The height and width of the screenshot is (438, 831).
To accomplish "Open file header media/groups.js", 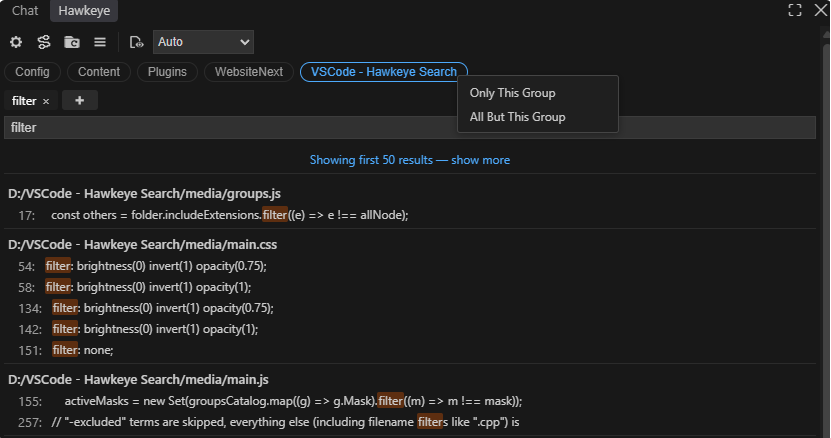I will (144, 194).
